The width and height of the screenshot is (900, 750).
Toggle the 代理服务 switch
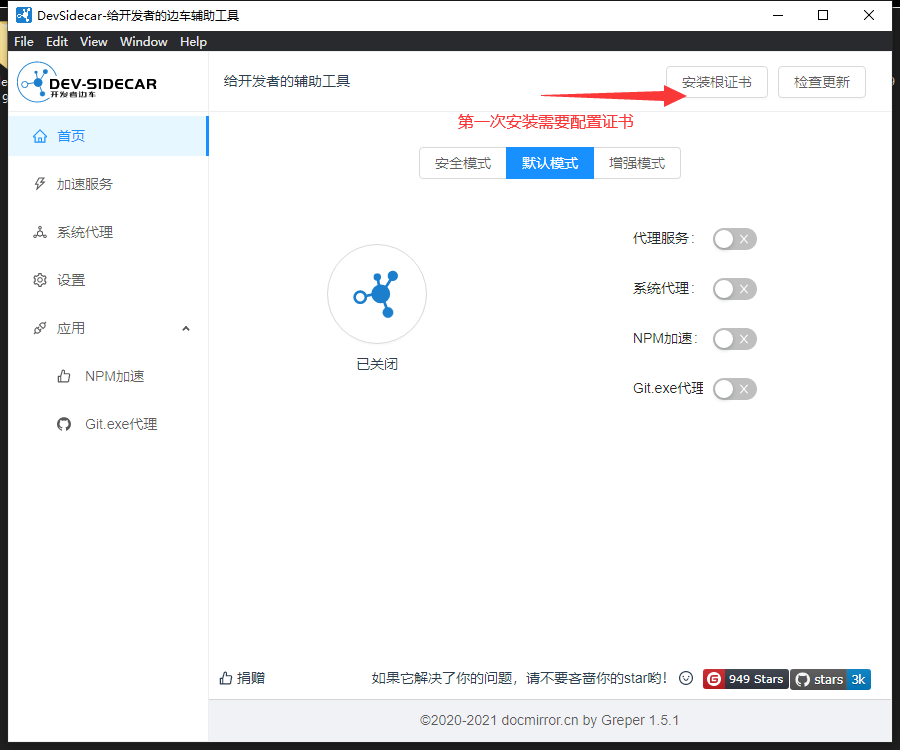click(x=735, y=239)
